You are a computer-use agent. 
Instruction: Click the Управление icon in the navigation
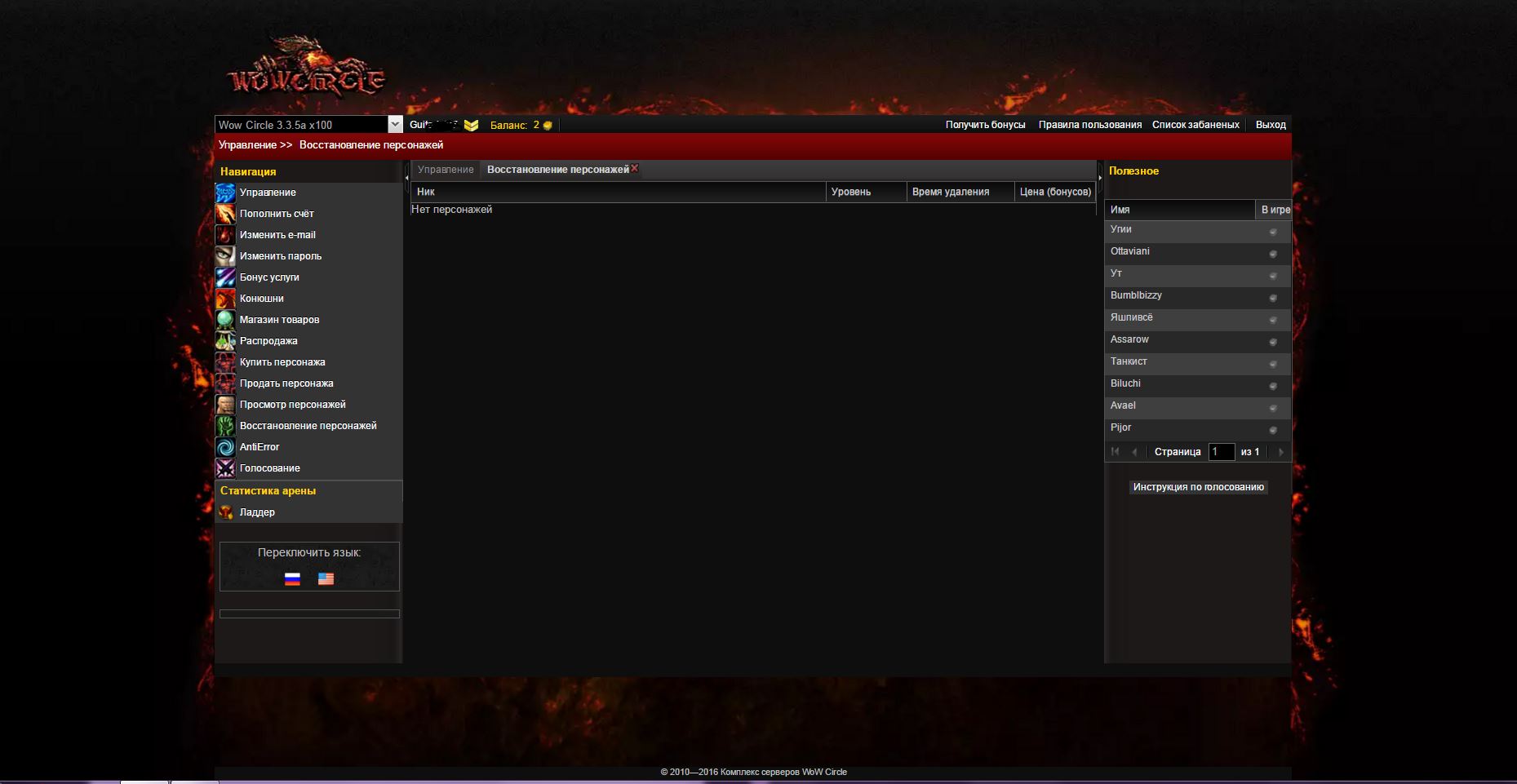225,193
